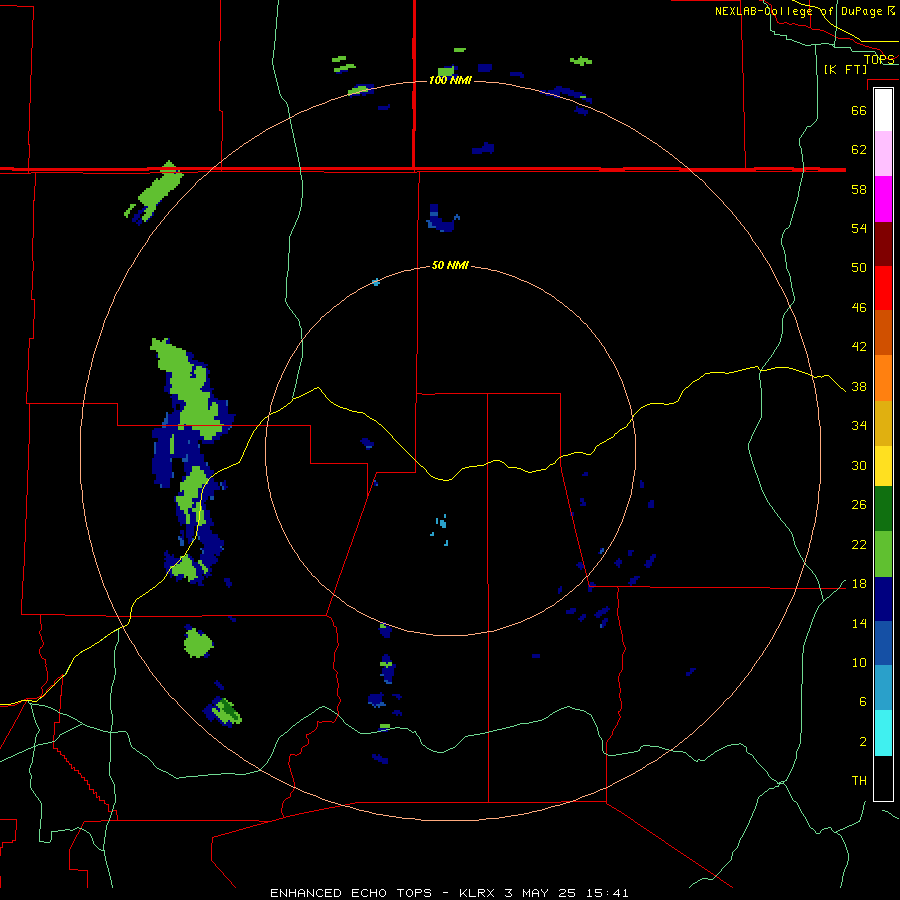Viewport: 900px width, 900px height.
Task: Click the mustard gold swatch near 34
Action: pos(883,423)
